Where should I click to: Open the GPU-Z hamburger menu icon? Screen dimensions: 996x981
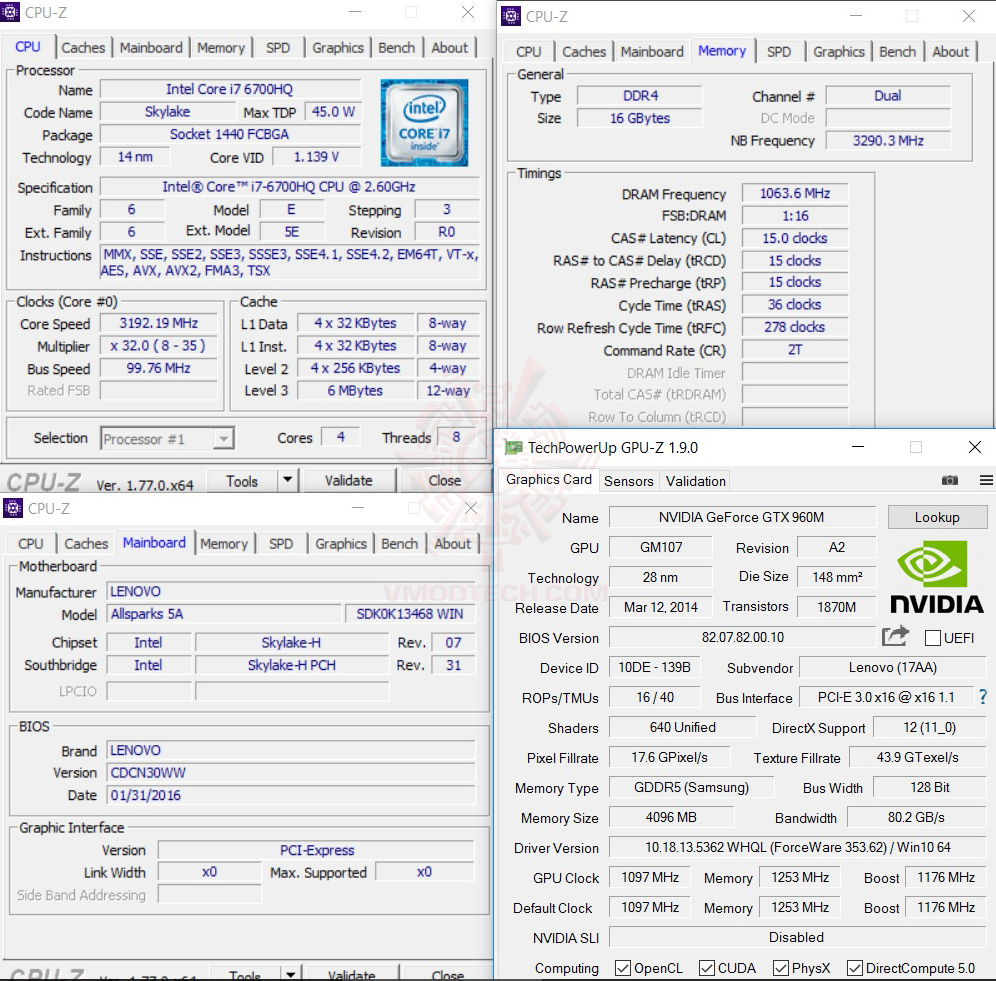(x=986, y=480)
